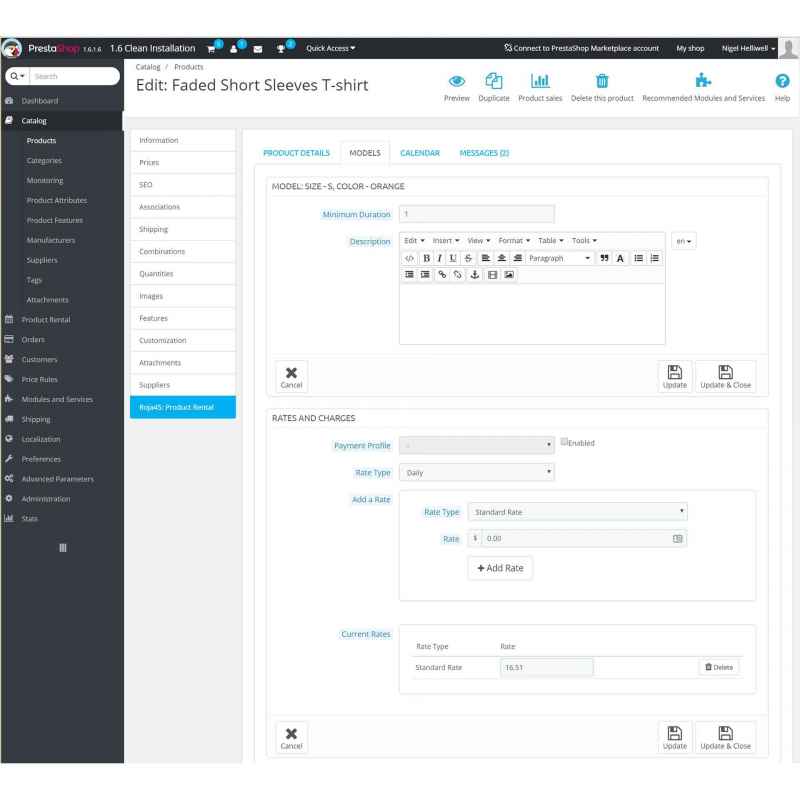Open the search type dropdown arrow

pyautogui.click(x=17, y=76)
